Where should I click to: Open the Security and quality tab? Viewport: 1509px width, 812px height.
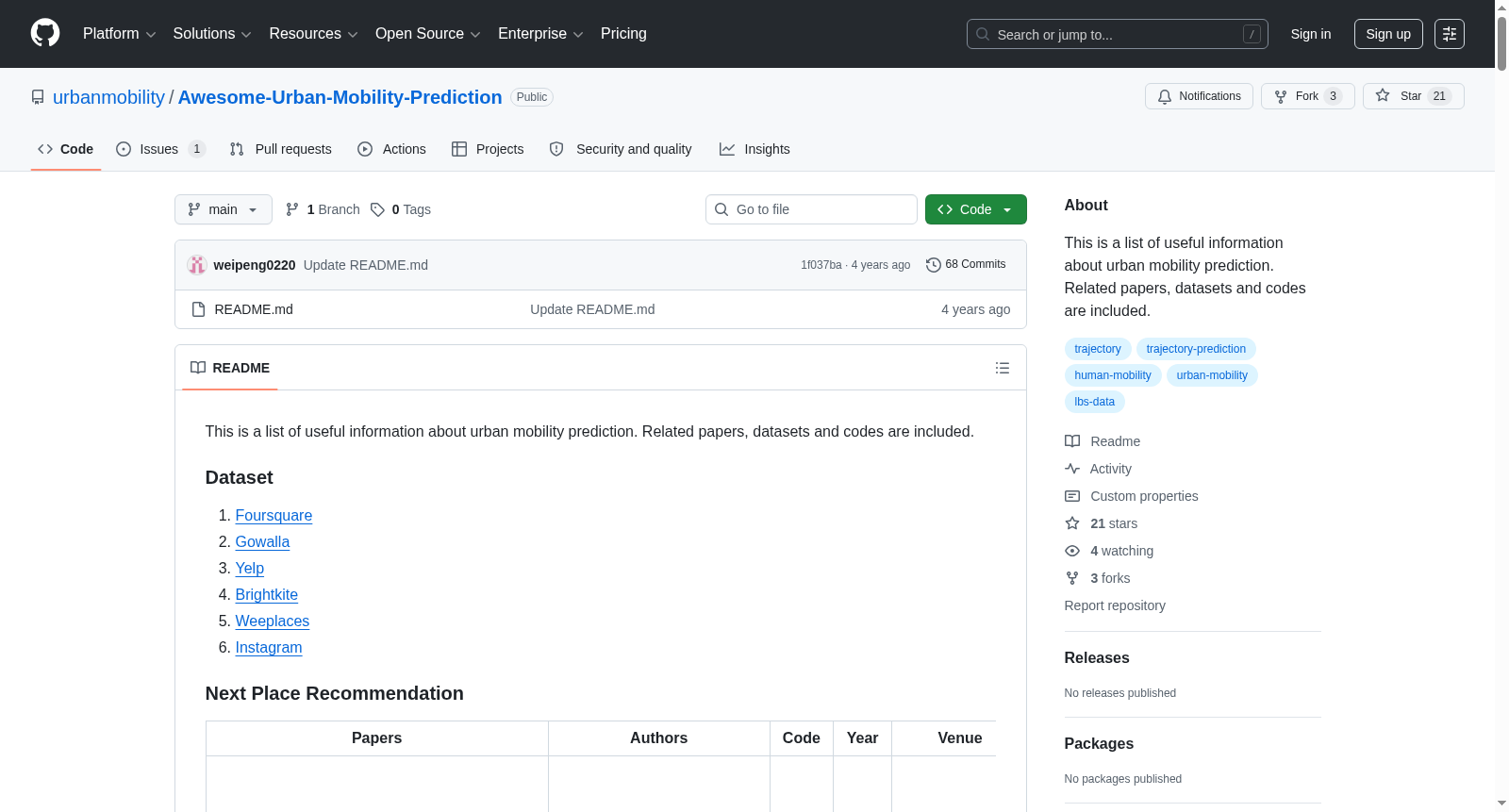point(621,149)
